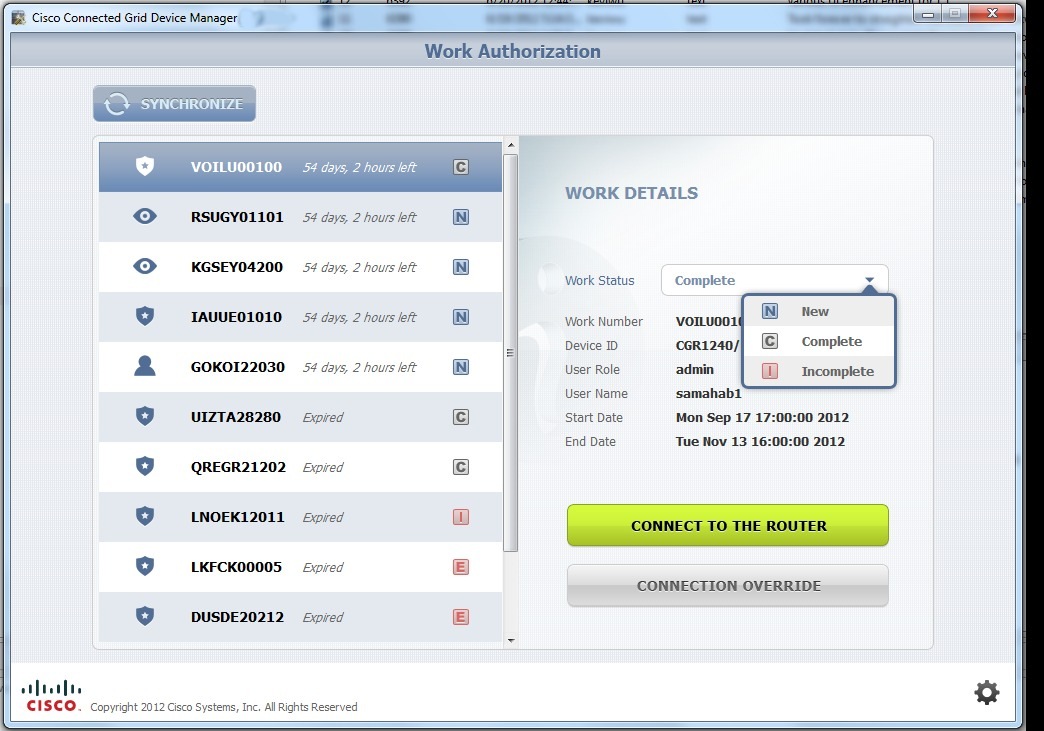This screenshot has height=731, width=1044.
Task: Select work order KGSEY04200
Action: pos(300,267)
